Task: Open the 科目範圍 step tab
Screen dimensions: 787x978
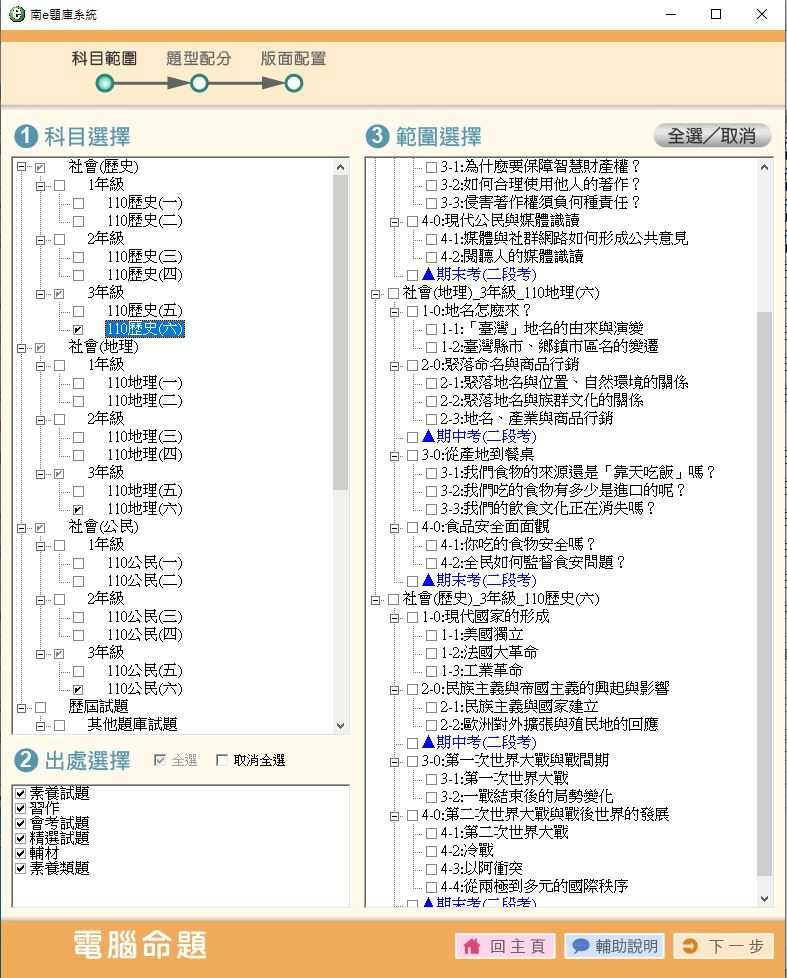Action: click(x=104, y=59)
